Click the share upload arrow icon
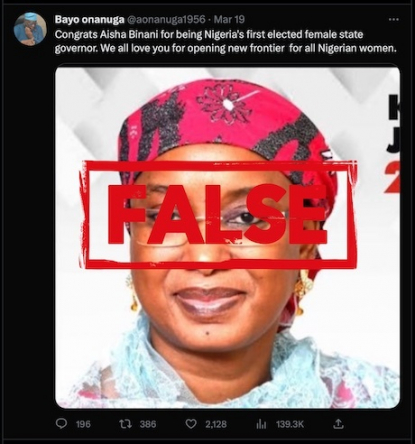This screenshot has height=444, width=415. pyautogui.click(x=338, y=424)
